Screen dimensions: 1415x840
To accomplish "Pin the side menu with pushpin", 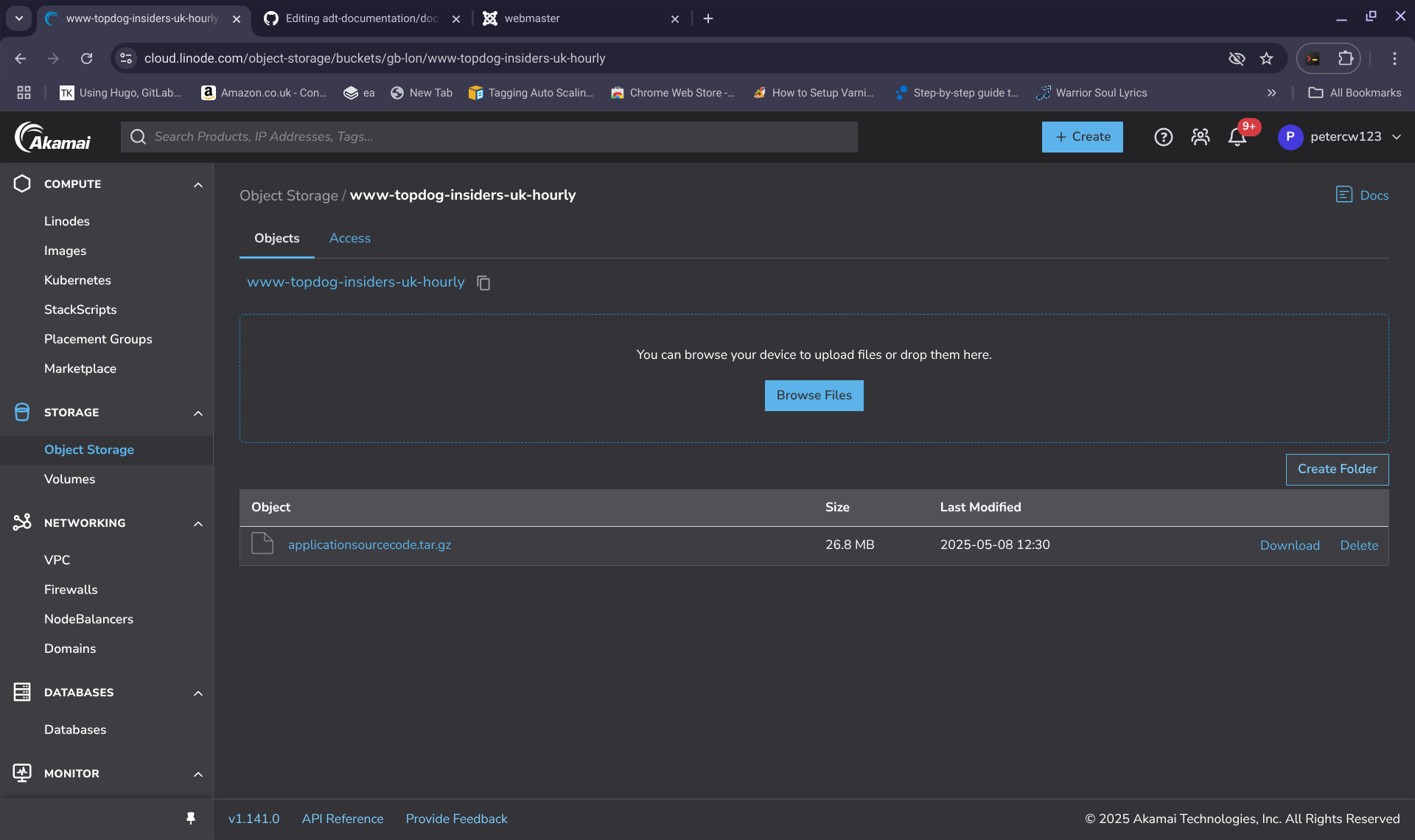I will (x=191, y=819).
